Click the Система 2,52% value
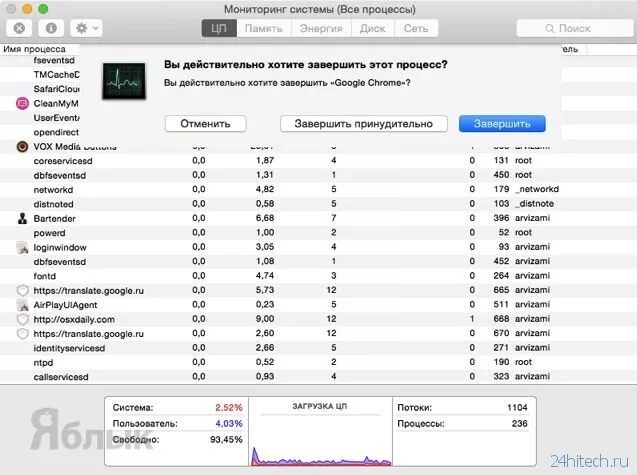 [x=229, y=408]
